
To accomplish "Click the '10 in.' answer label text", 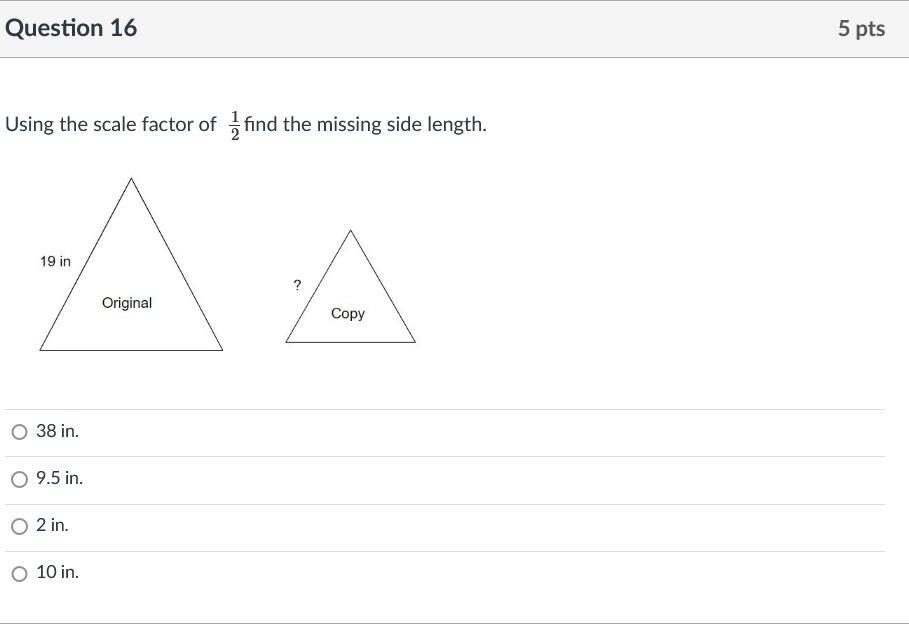I will [x=57, y=572].
